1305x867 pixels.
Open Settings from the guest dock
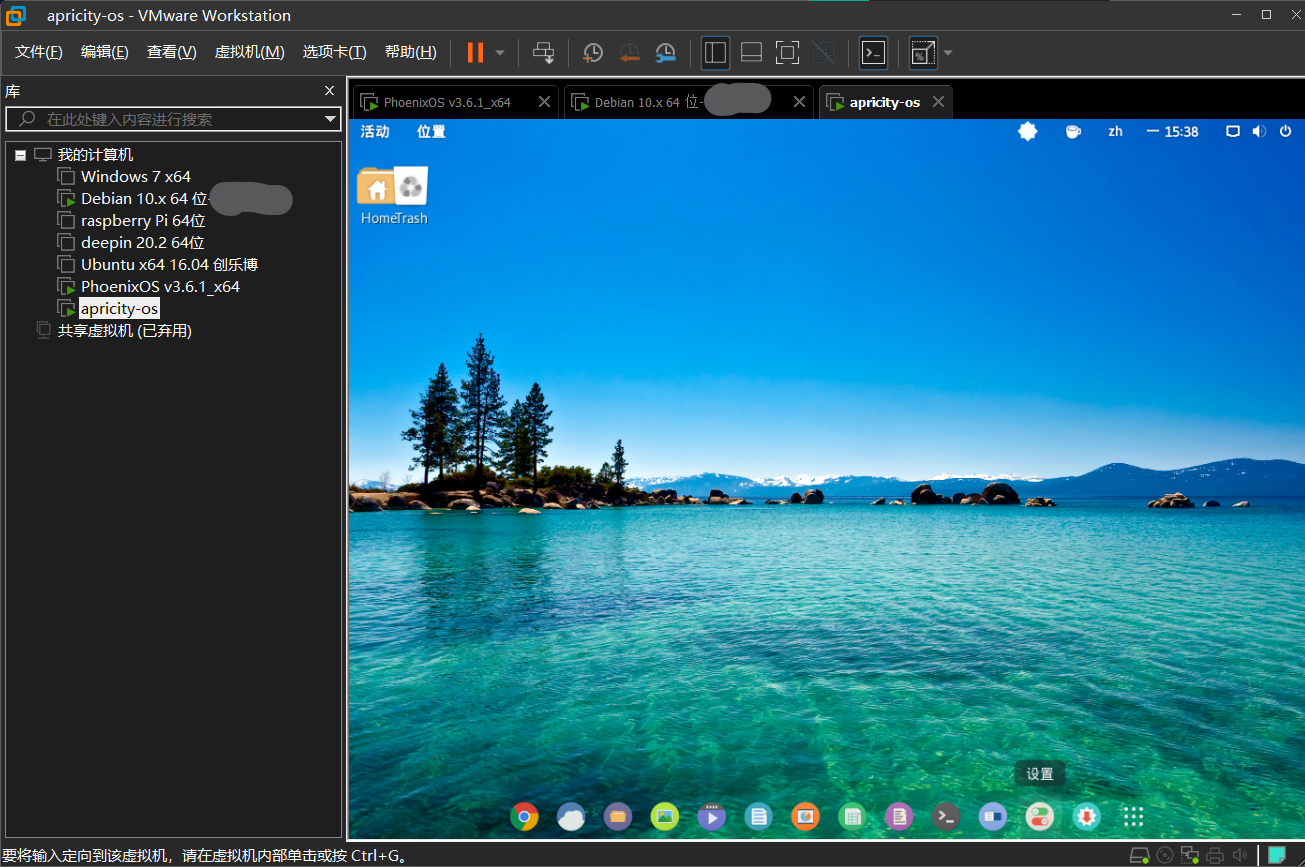point(1040,817)
